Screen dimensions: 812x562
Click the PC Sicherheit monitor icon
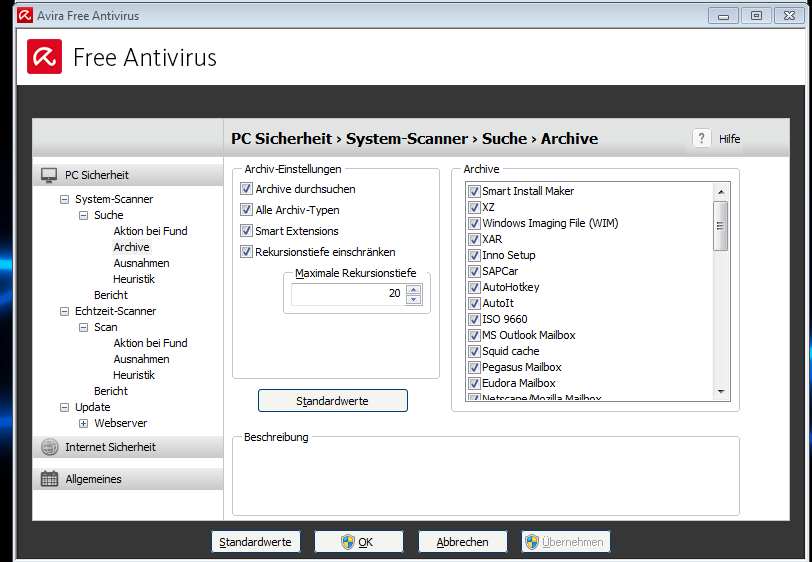(49, 175)
